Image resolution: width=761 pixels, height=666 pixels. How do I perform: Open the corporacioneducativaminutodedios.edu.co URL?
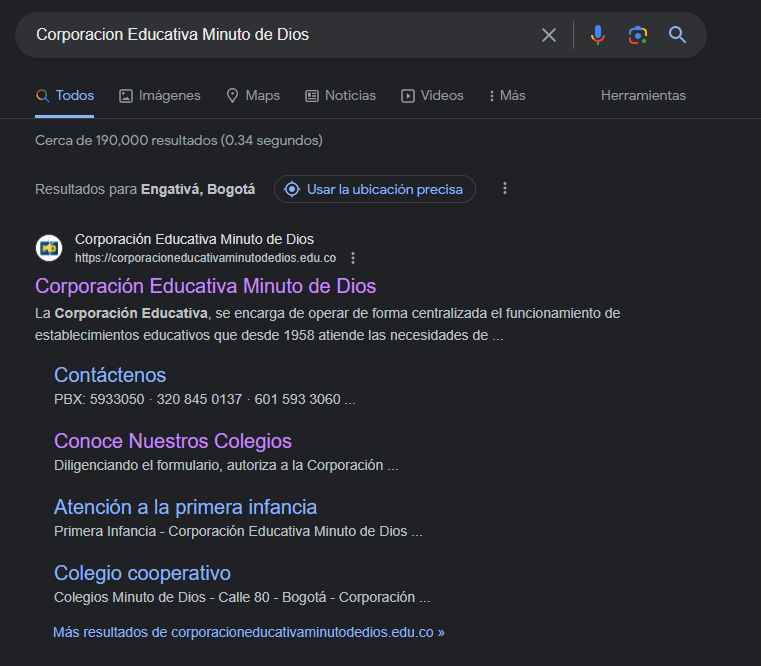coord(205,258)
